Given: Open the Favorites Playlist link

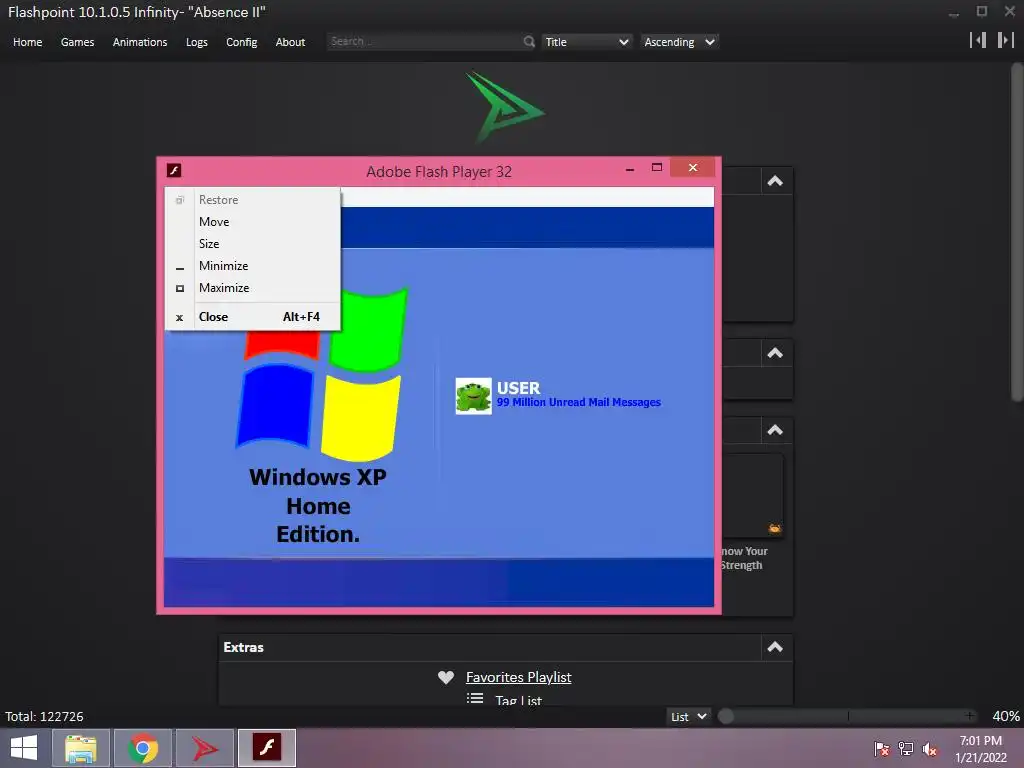Looking at the screenshot, I should point(519,677).
